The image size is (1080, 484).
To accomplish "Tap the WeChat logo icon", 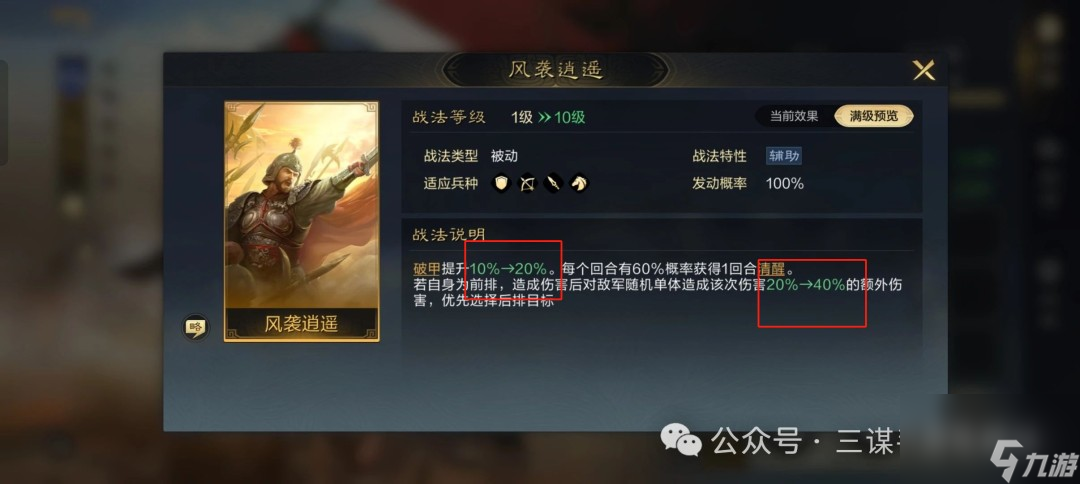I will tap(681, 439).
